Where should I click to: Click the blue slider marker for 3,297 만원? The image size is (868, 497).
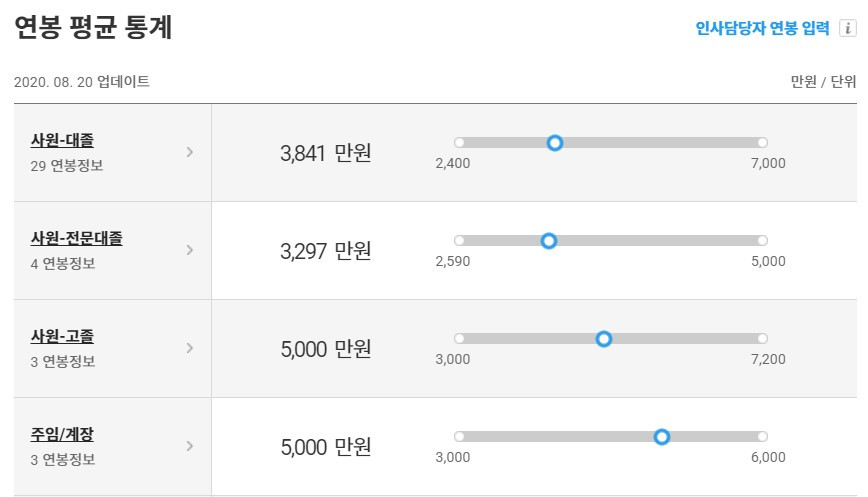point(549,241)
